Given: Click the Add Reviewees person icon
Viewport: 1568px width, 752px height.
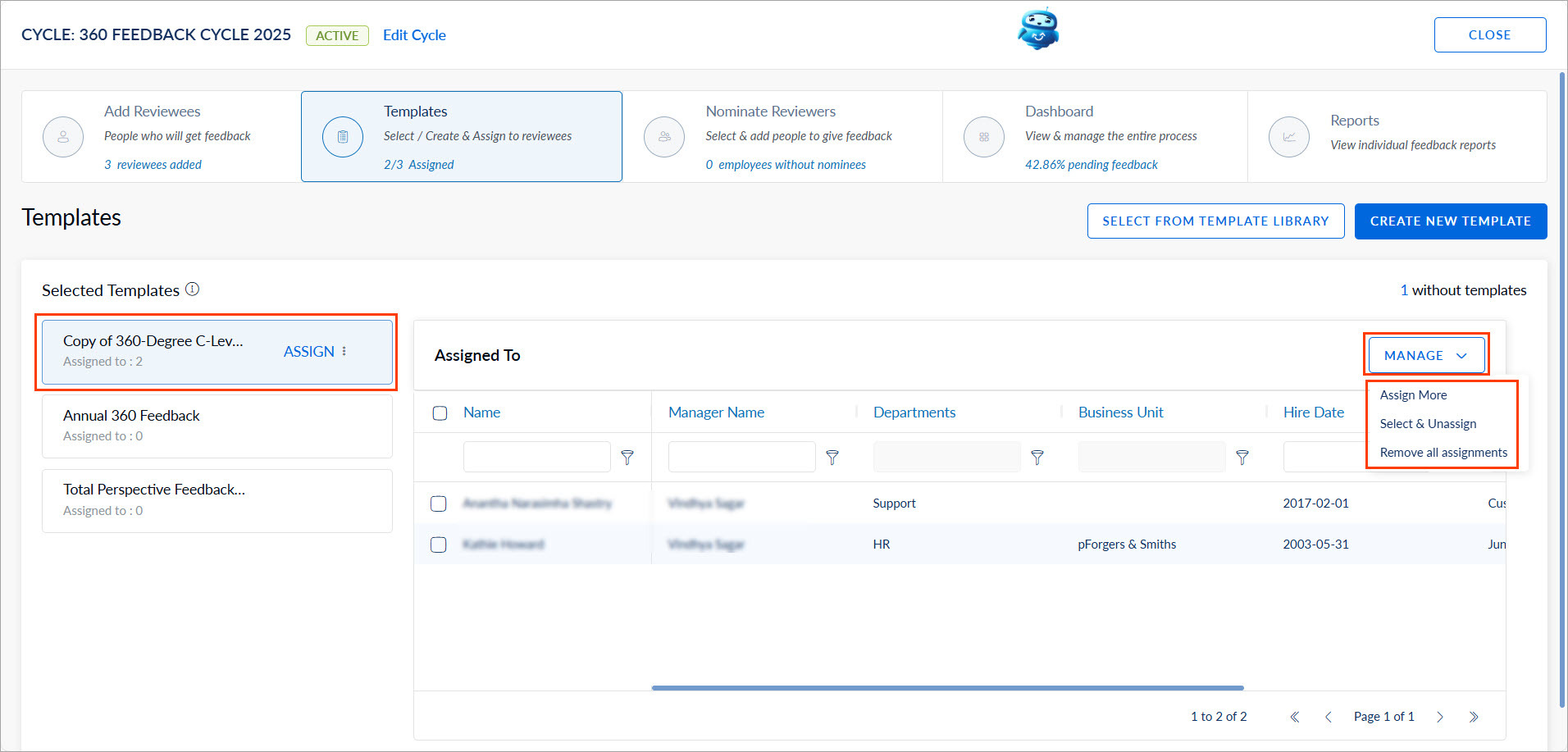Looking at the screenshot, I should pos(63,137).
